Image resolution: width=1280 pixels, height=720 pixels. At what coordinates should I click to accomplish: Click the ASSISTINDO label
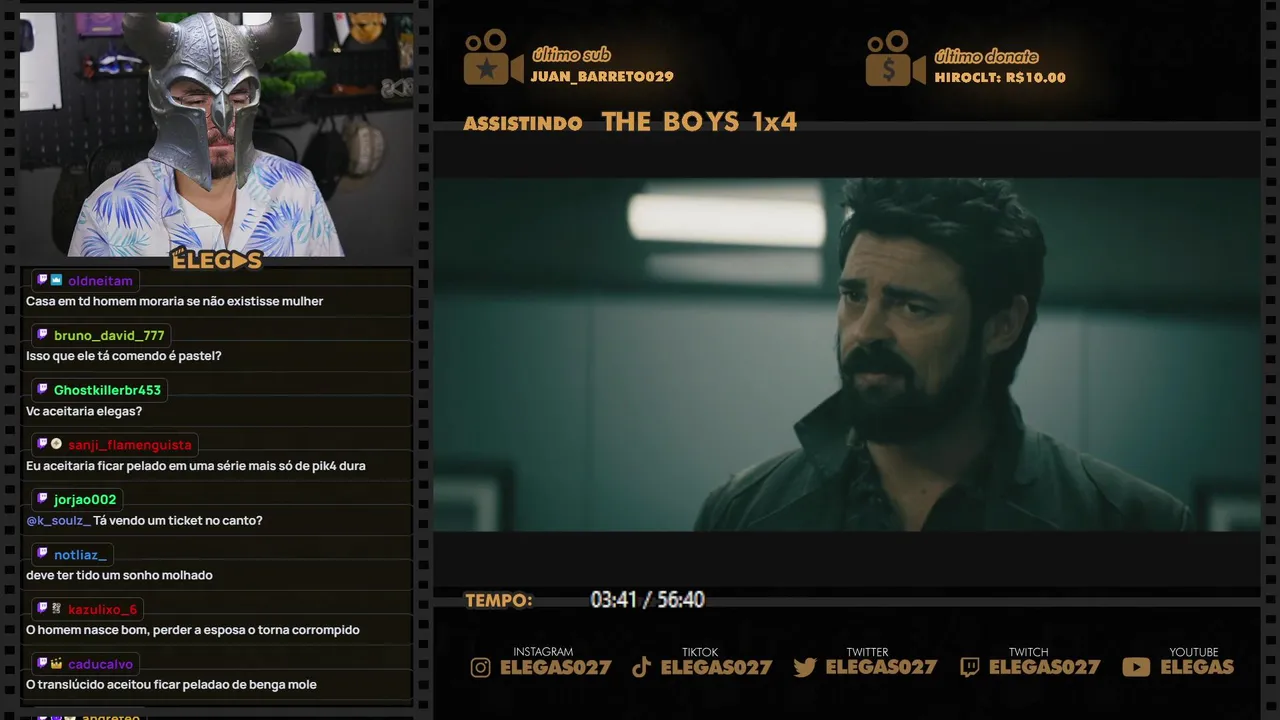tap(523, 124)
